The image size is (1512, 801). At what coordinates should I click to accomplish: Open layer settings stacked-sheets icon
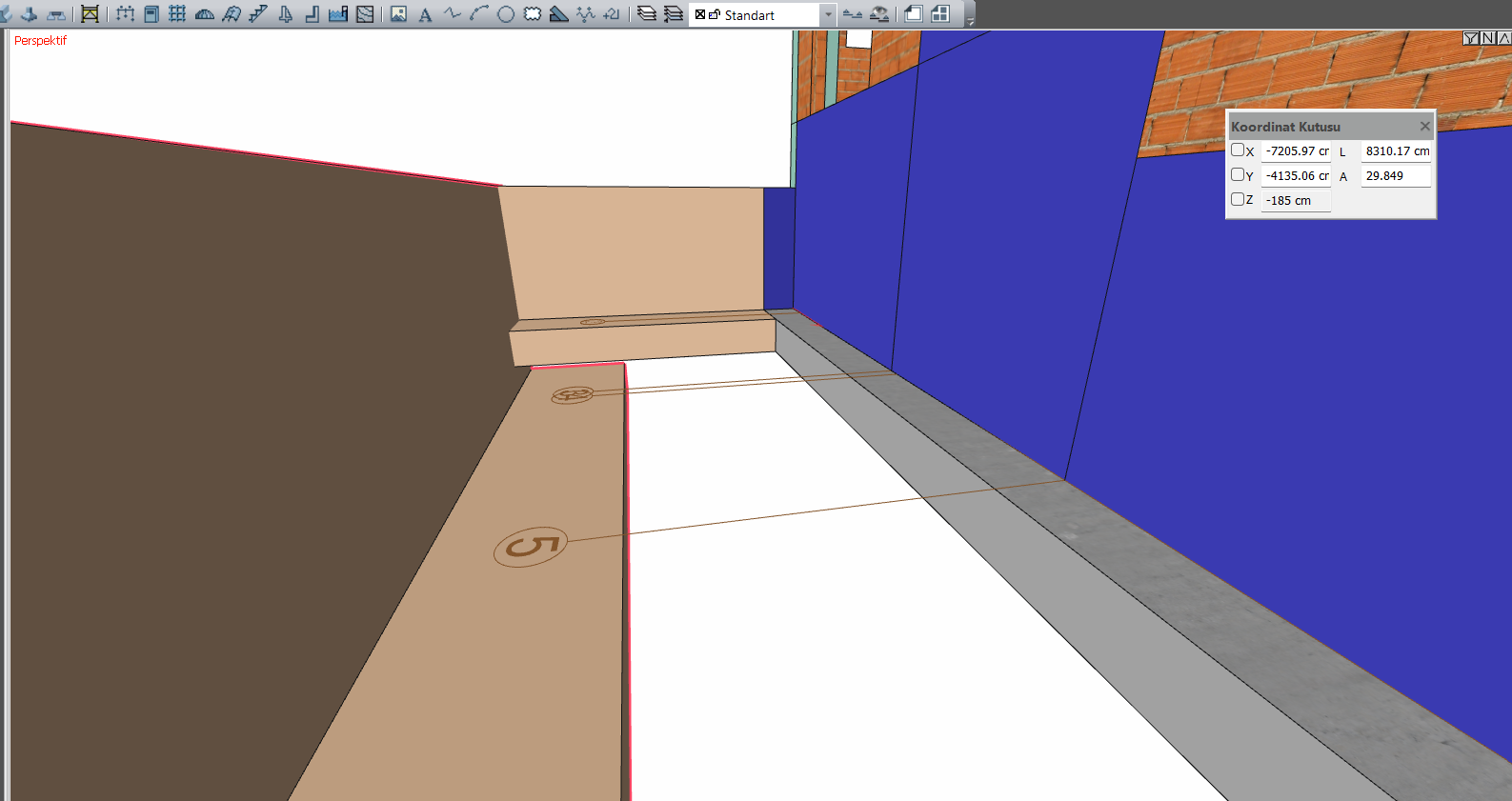pyautogui.click(x=647, y=14)
